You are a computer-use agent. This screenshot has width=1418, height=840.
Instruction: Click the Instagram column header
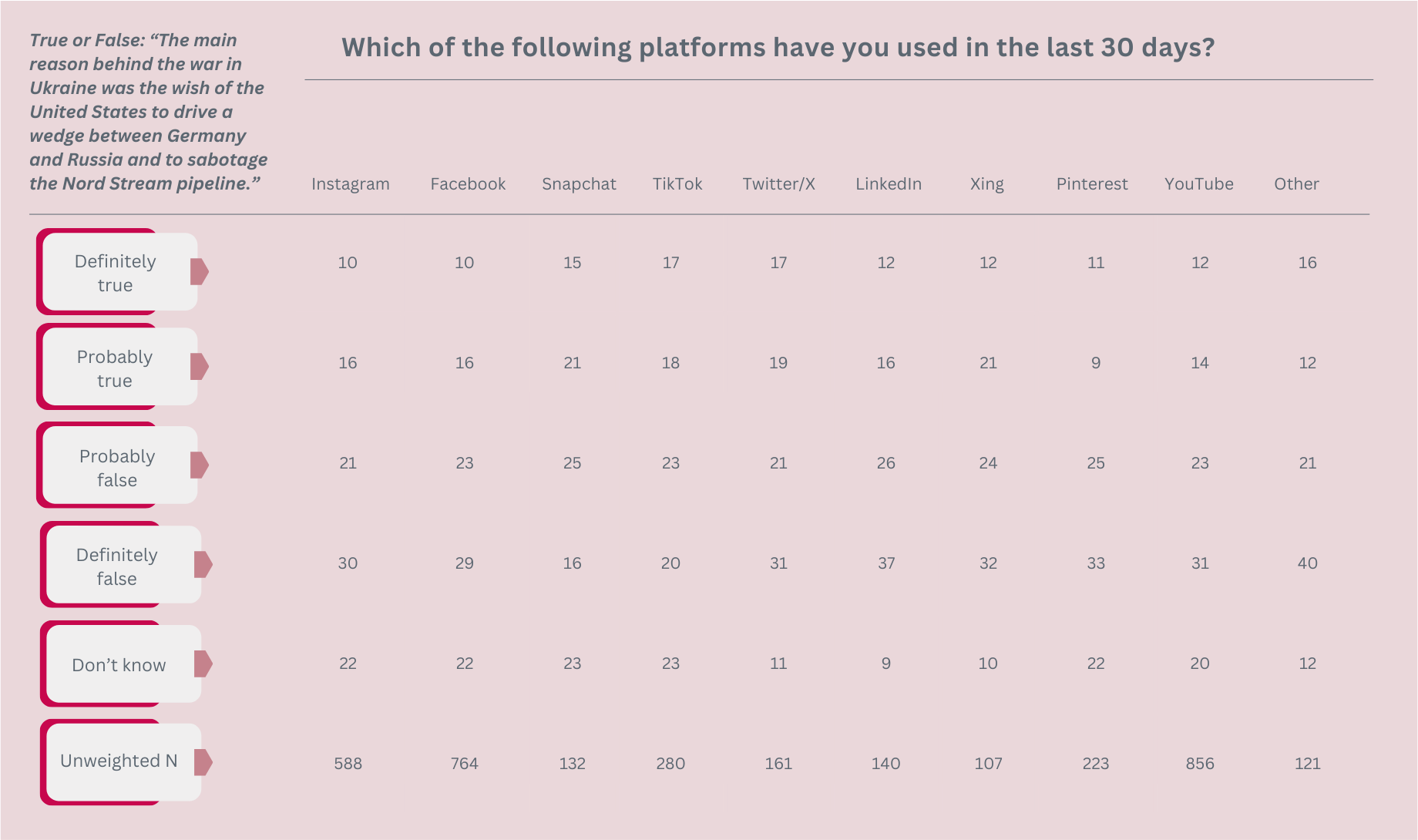pos(351,184)
